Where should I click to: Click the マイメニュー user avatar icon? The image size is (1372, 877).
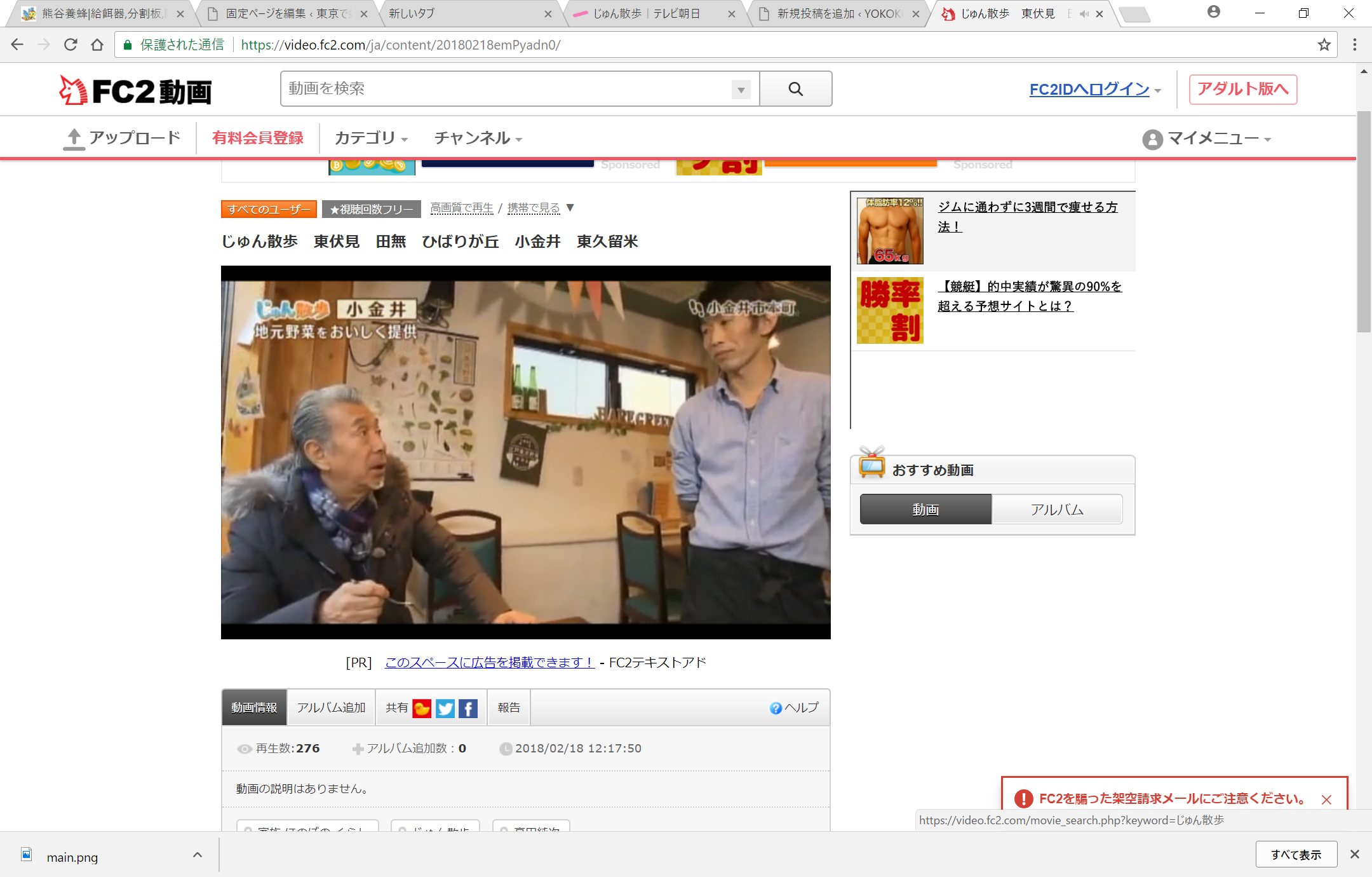[1152, 139]
